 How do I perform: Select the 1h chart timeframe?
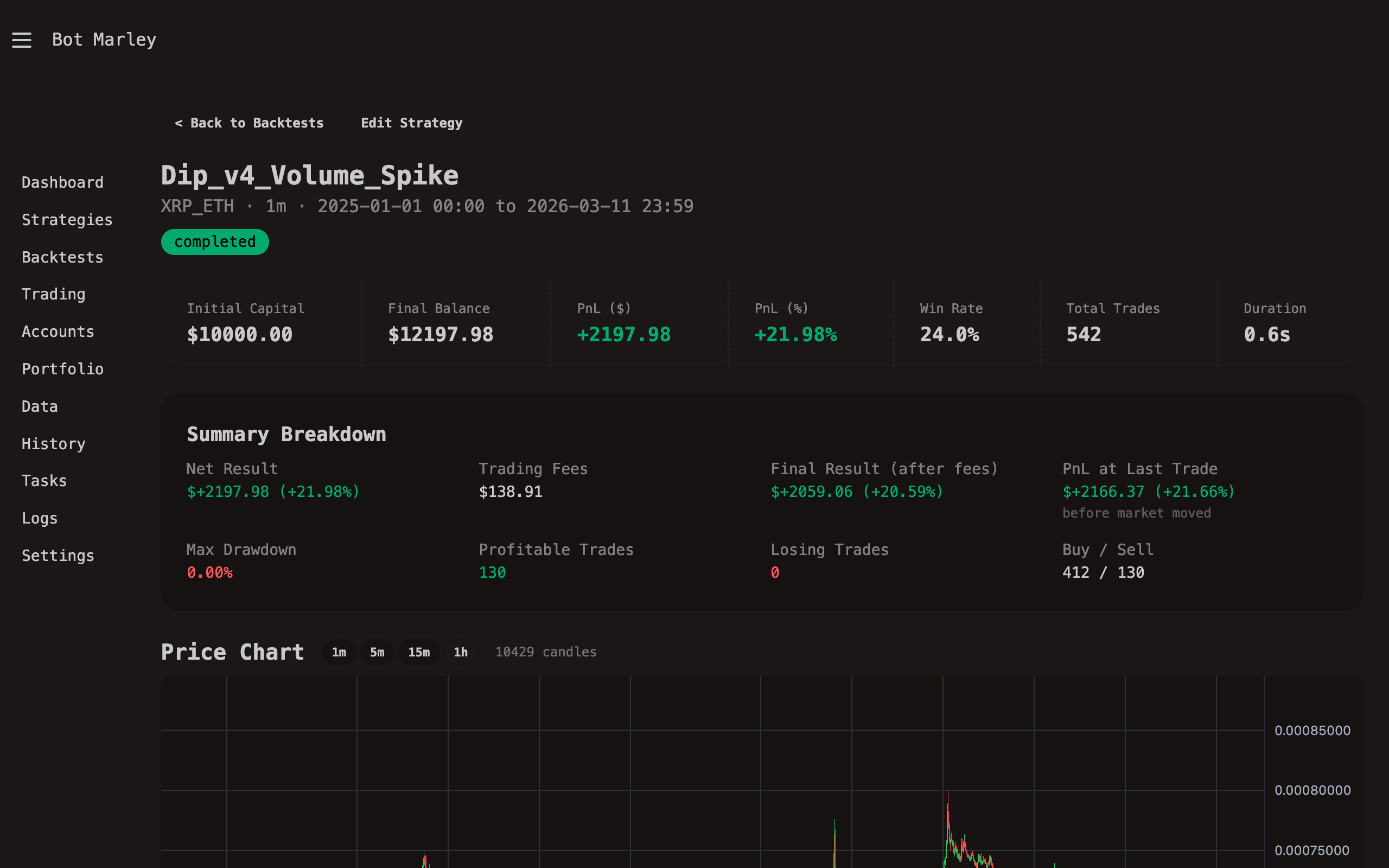pyautogui.click(x=461, y=652)
